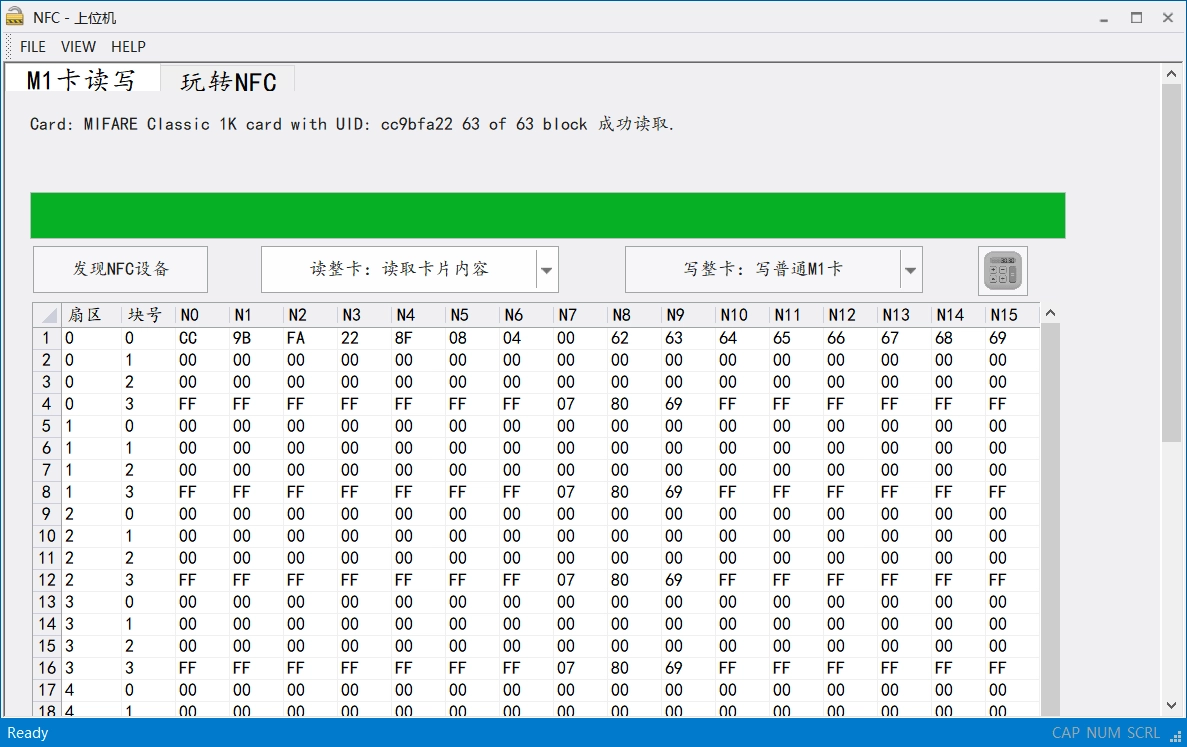Click the 扇区 column header
This screenshot has height=747, width=1187.
pyautogui.click(x=92, y=315)
